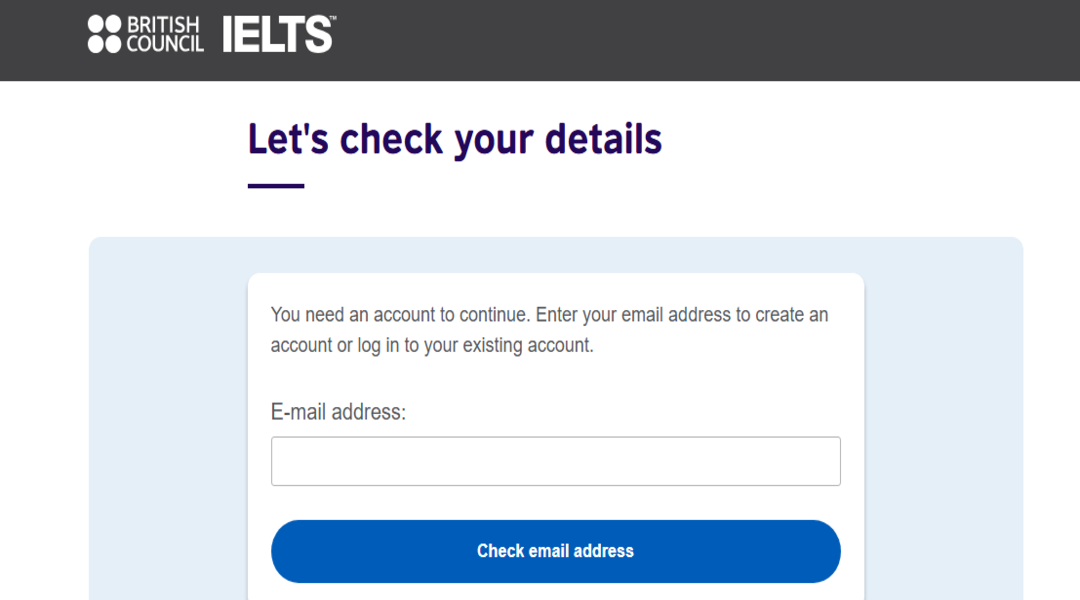Focus the E-mail address input field
This screenshot has width=1080, height=600.
click(555, 461)
